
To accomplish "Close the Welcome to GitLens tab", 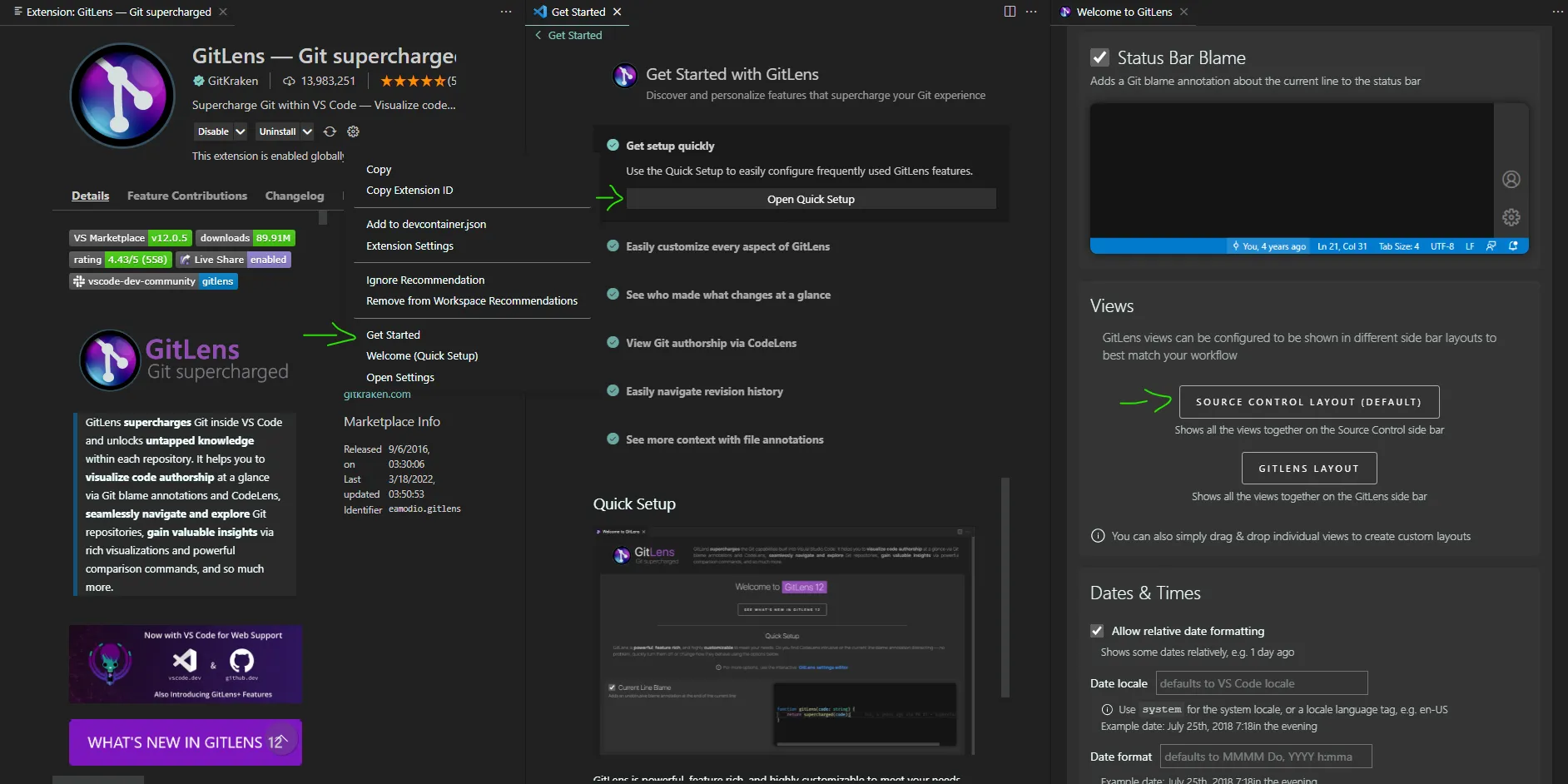I will click(x=1183, y=12).
